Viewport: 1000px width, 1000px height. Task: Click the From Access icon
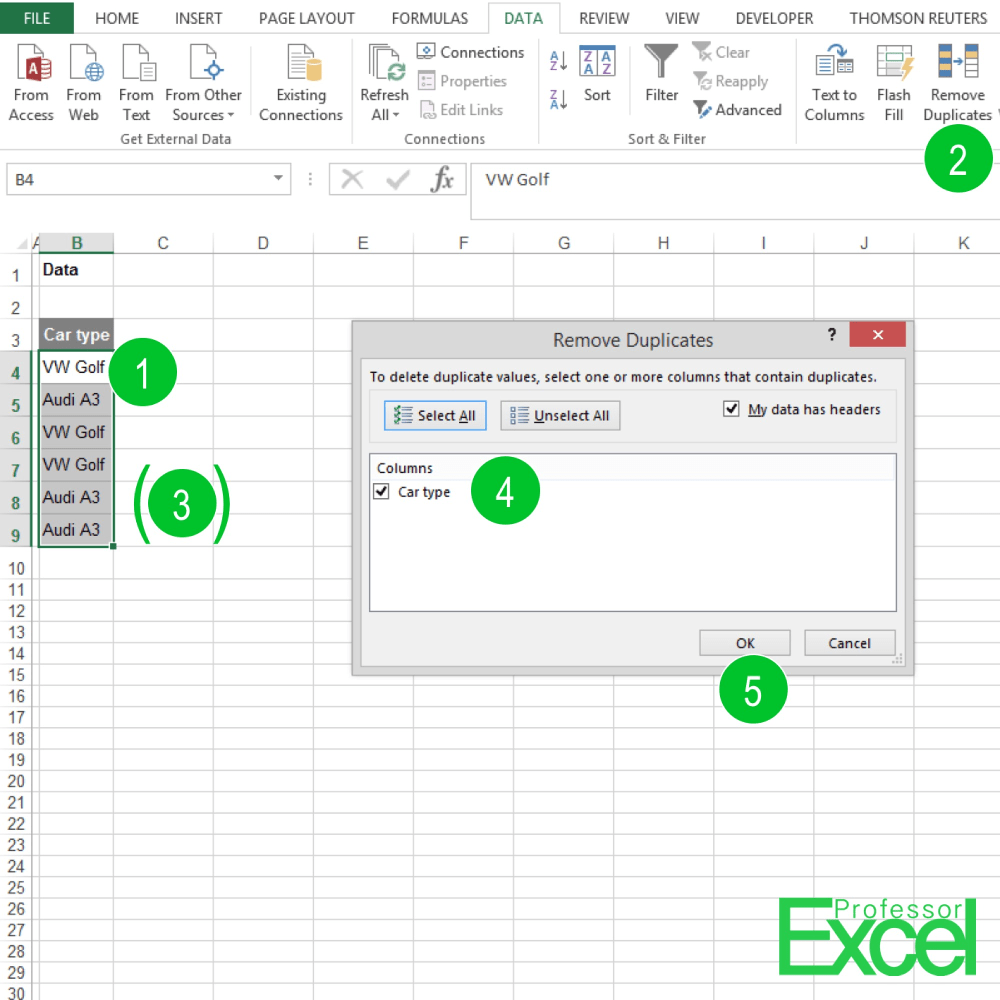(x=32, y=63)
